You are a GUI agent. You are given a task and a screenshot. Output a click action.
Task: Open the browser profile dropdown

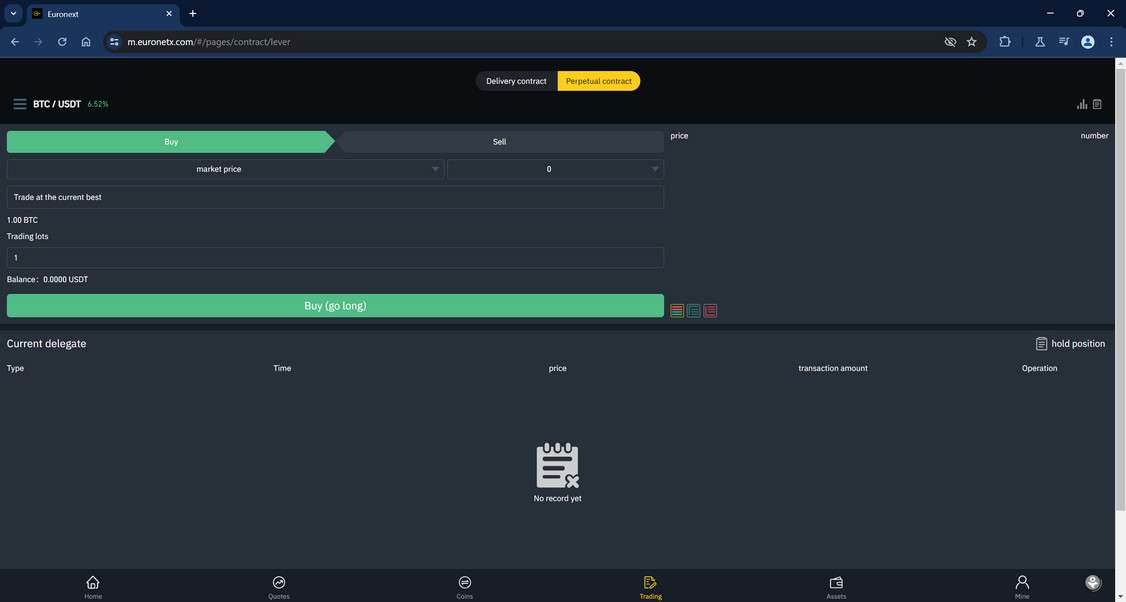click(x=1086, y=41)
